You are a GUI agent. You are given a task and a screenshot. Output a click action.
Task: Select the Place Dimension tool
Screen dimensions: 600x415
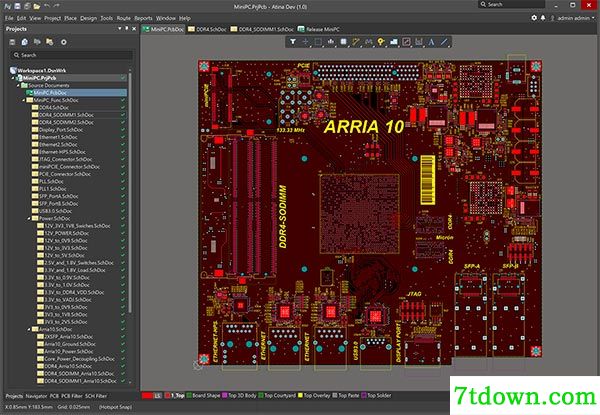419,42
